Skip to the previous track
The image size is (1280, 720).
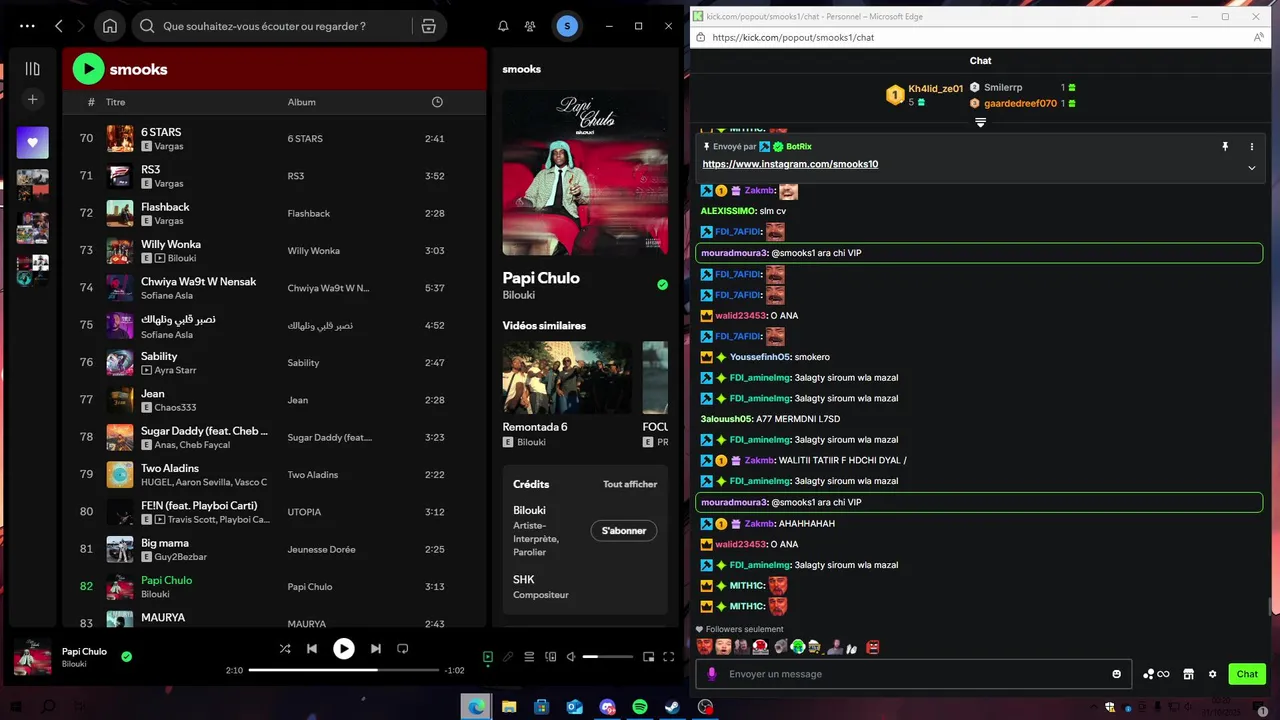(x=312, y=648)
